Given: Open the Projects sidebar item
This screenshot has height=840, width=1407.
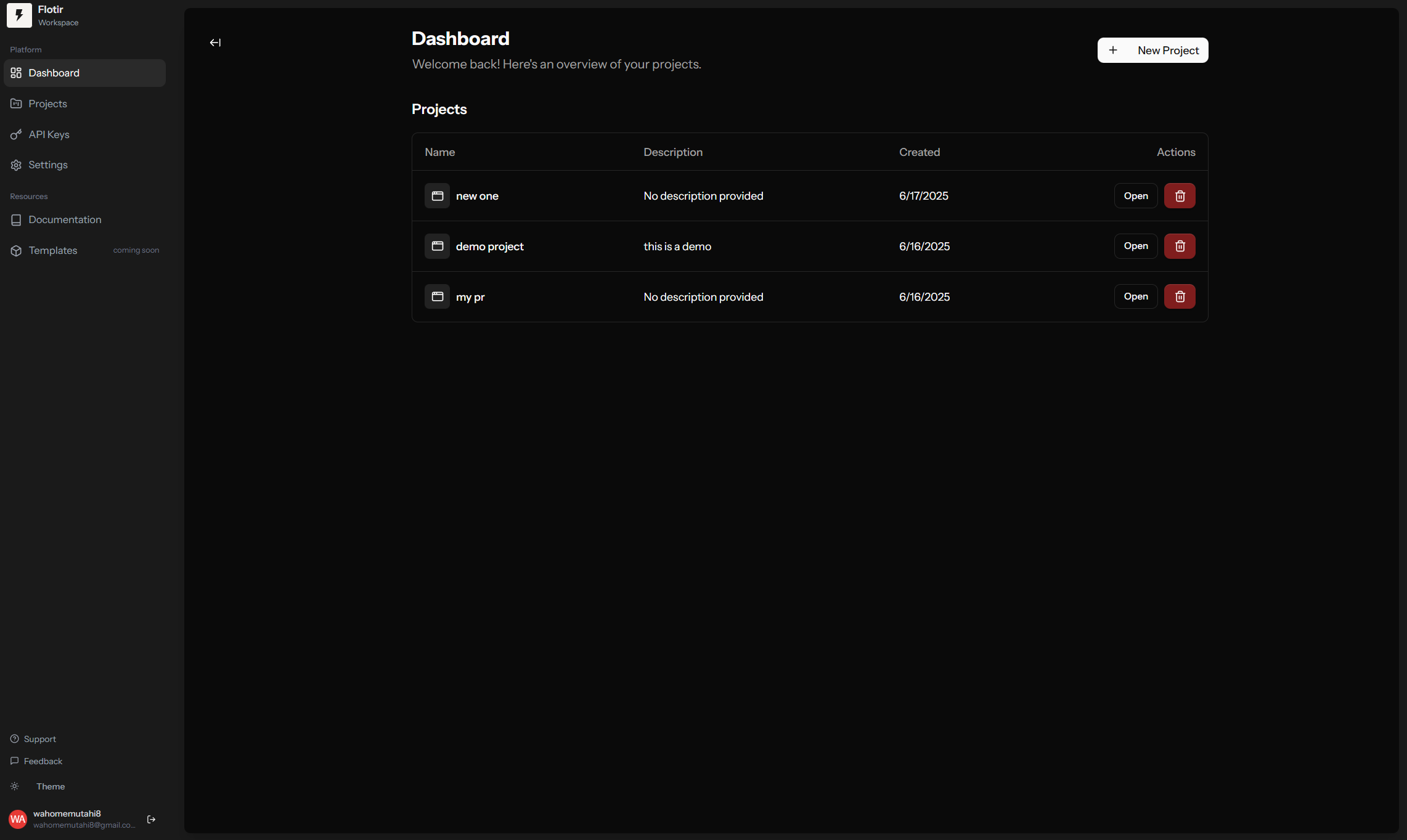Looking at the screenshot, I should pos(47,104).
